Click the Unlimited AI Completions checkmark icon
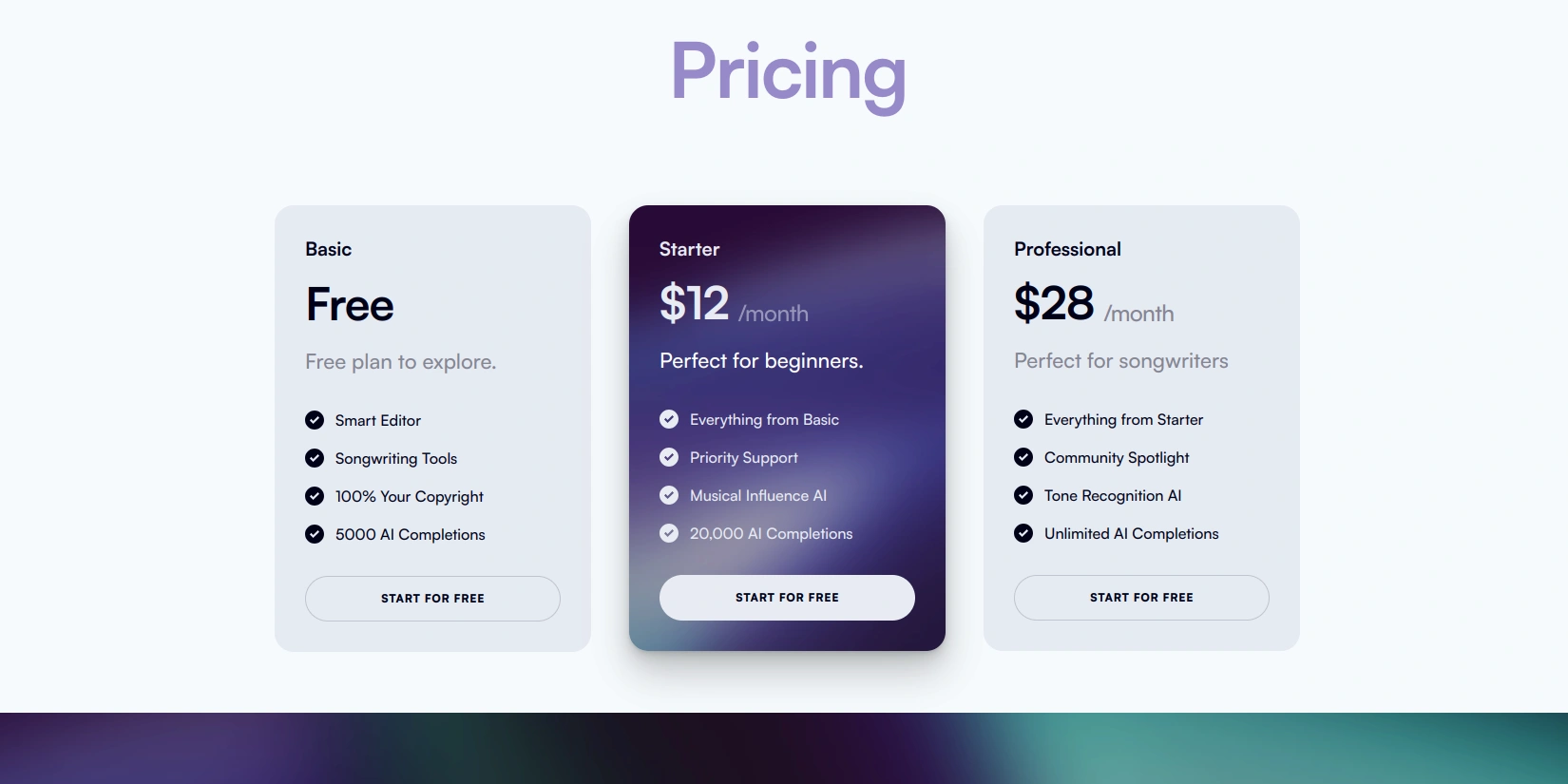The width and height of the screenshot is (1568, 784). (1023, 533)
